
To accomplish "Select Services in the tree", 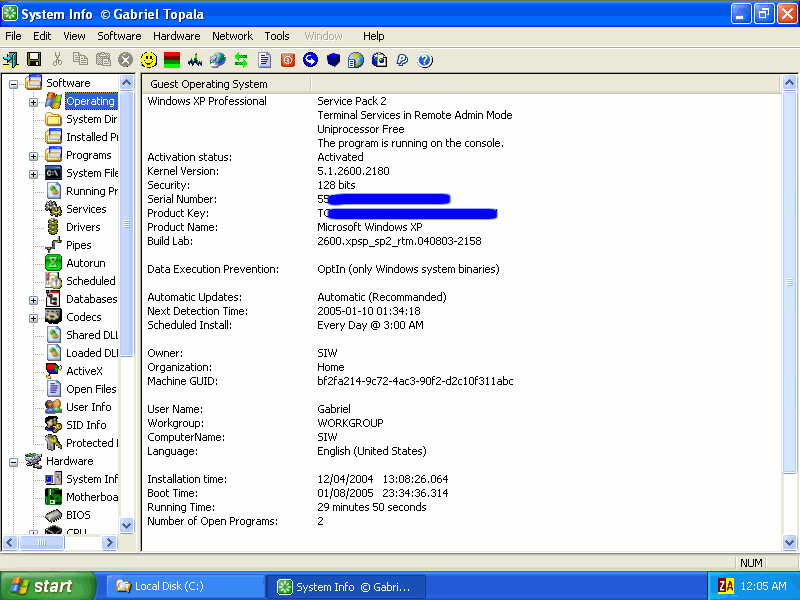I will pos(85,210).
